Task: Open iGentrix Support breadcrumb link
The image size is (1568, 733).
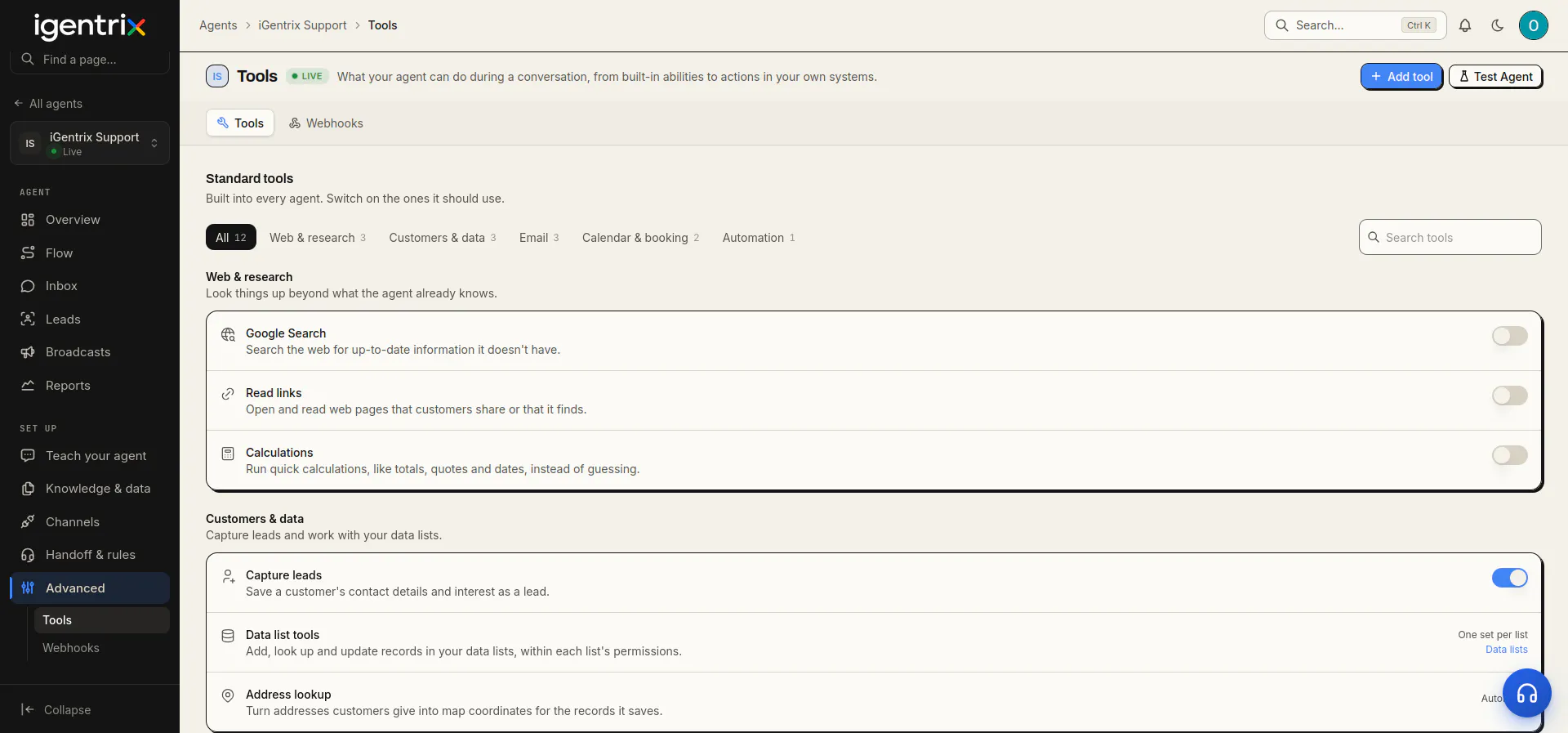Action: point(302,25)
